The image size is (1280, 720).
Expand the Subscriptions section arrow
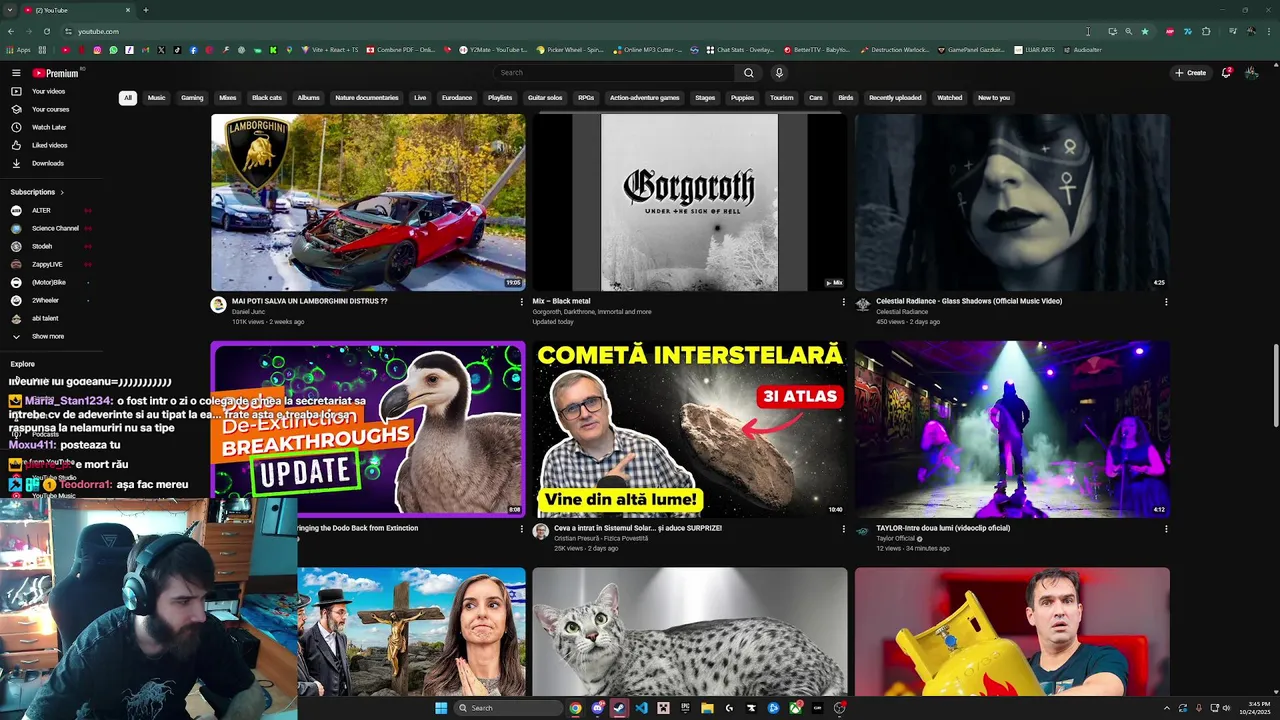click(x=62, y=192)
